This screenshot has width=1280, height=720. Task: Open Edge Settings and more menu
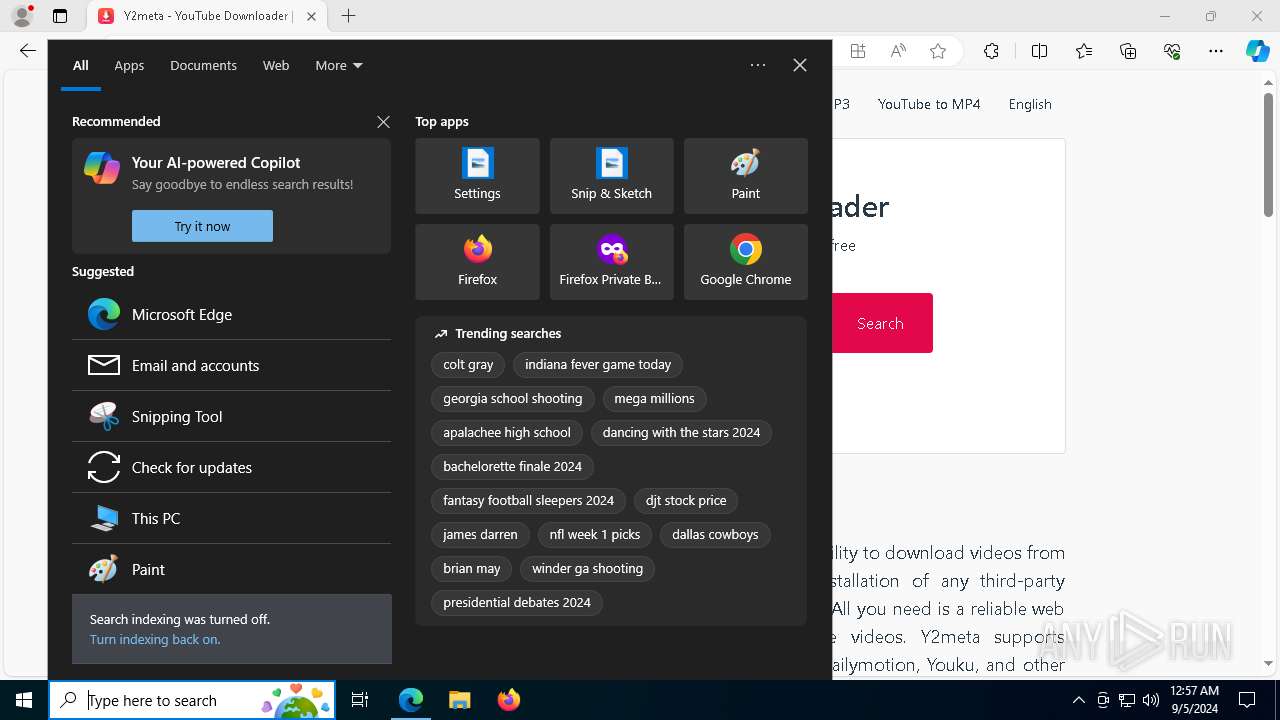point(1216,51)
